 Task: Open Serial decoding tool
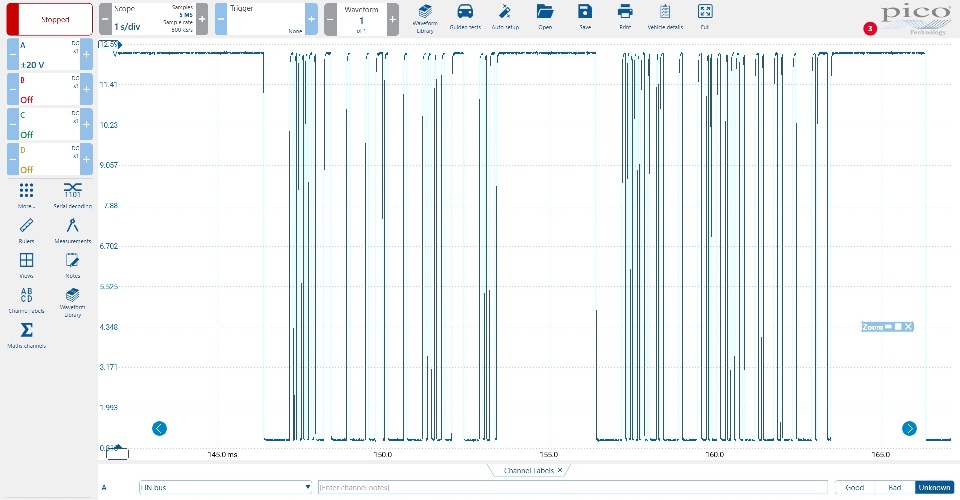tap(72, 195)
